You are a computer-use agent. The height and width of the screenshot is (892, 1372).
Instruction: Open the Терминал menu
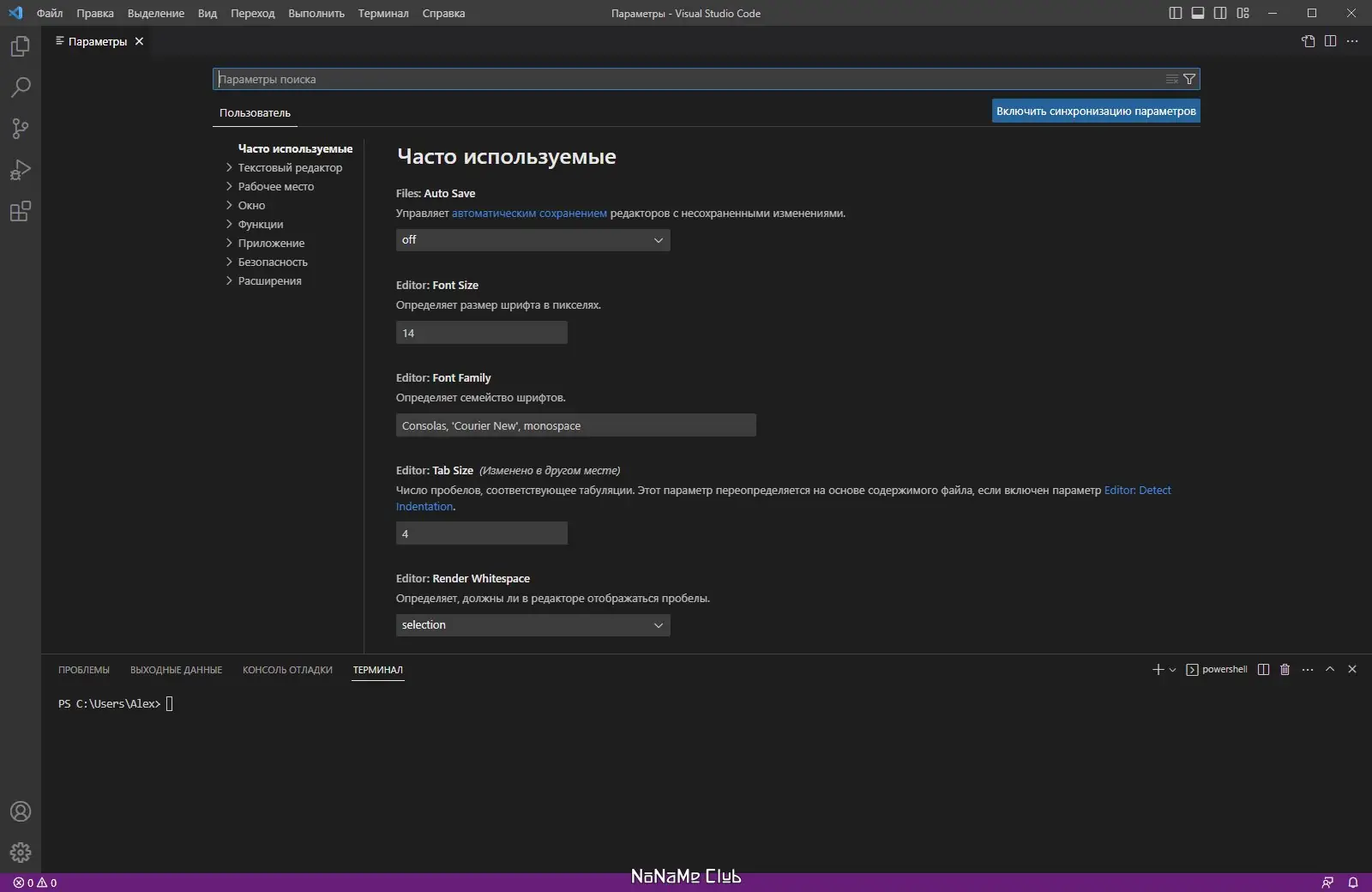382,13
